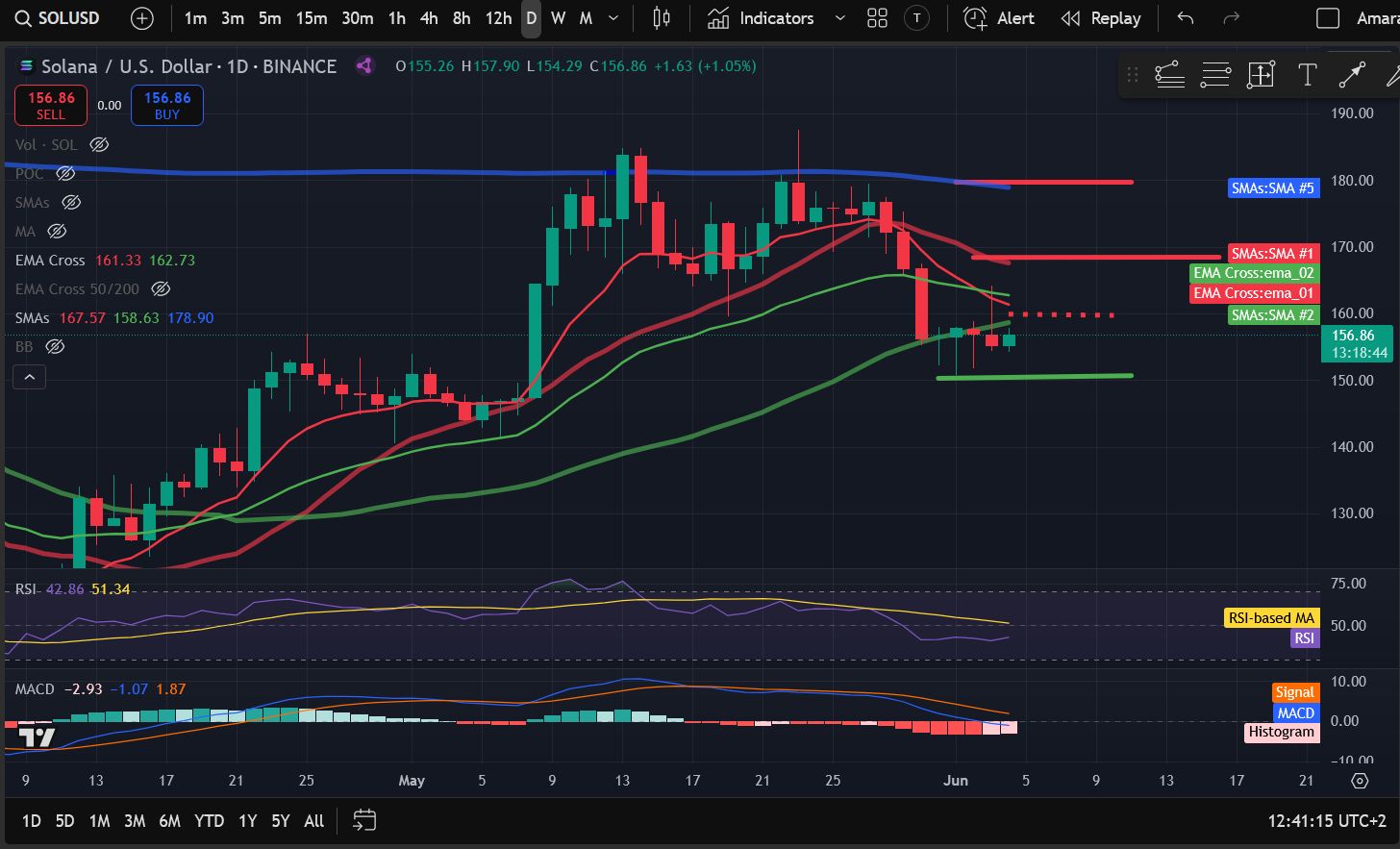Viewport: 1400px width, 849px height.
Task: Open the 12:41:15 UTC+2 timezone menu
Action: pos(1327,820)
